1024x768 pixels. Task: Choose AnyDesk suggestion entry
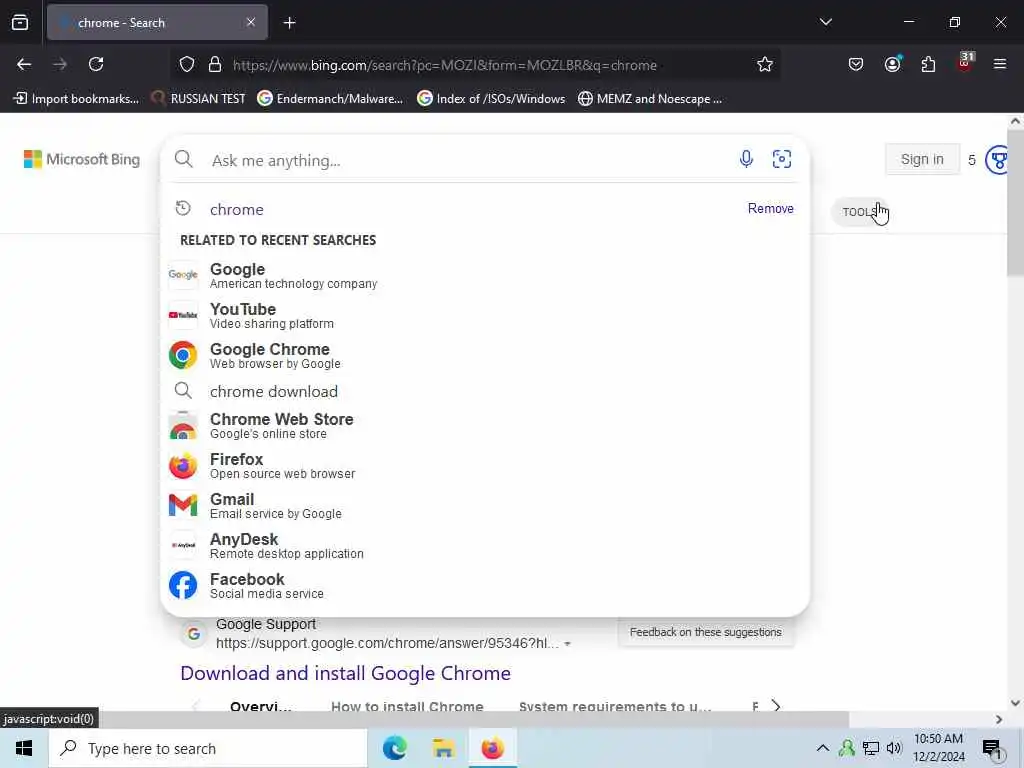485,546
